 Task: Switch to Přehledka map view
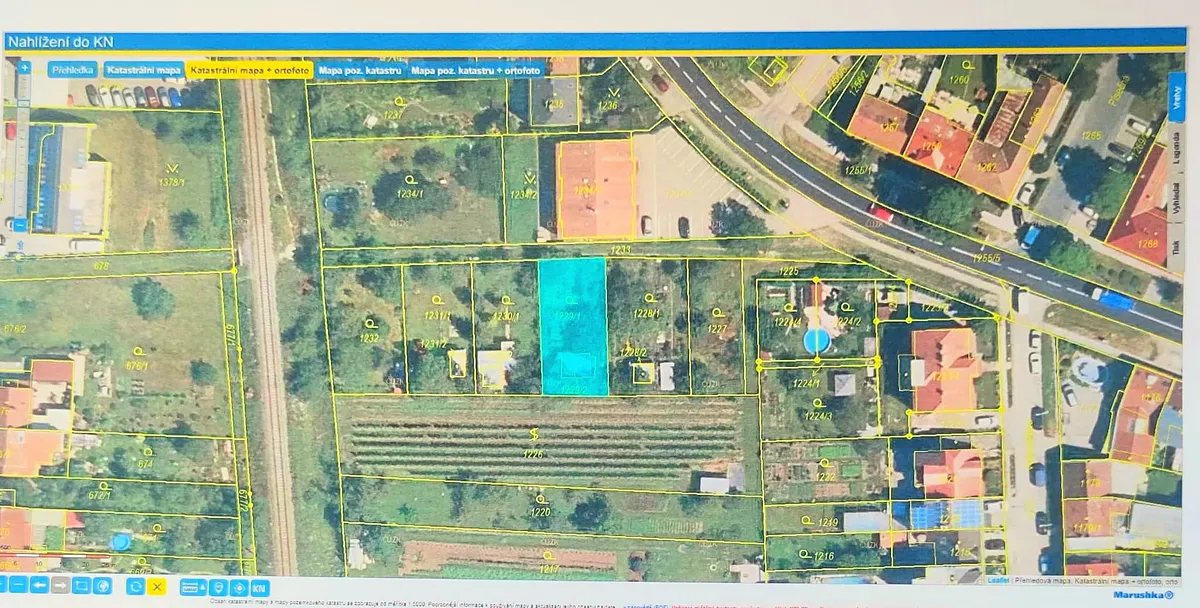click(x=72, y=70)
